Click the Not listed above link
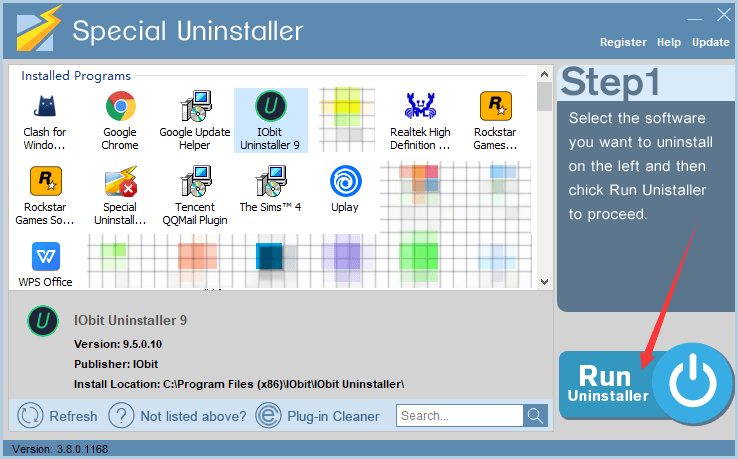The width and height of the screenshot is (738, 459). [176, 416]
